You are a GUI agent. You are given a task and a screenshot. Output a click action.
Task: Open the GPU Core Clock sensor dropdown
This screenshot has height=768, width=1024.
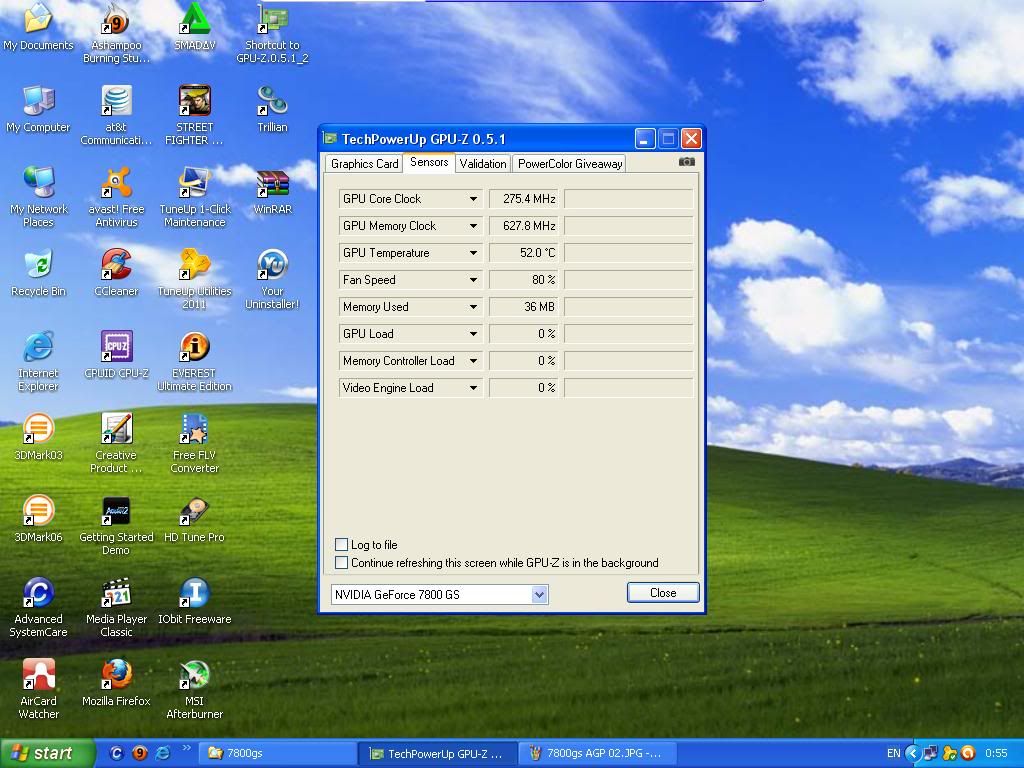[473, 199]
